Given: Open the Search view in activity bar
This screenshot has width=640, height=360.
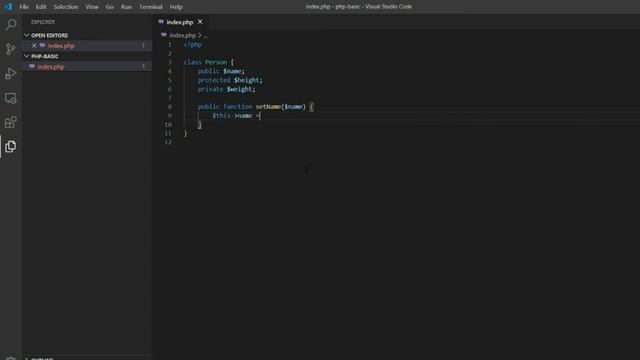Looking at the screenshot, I should (x=11, y=25).
